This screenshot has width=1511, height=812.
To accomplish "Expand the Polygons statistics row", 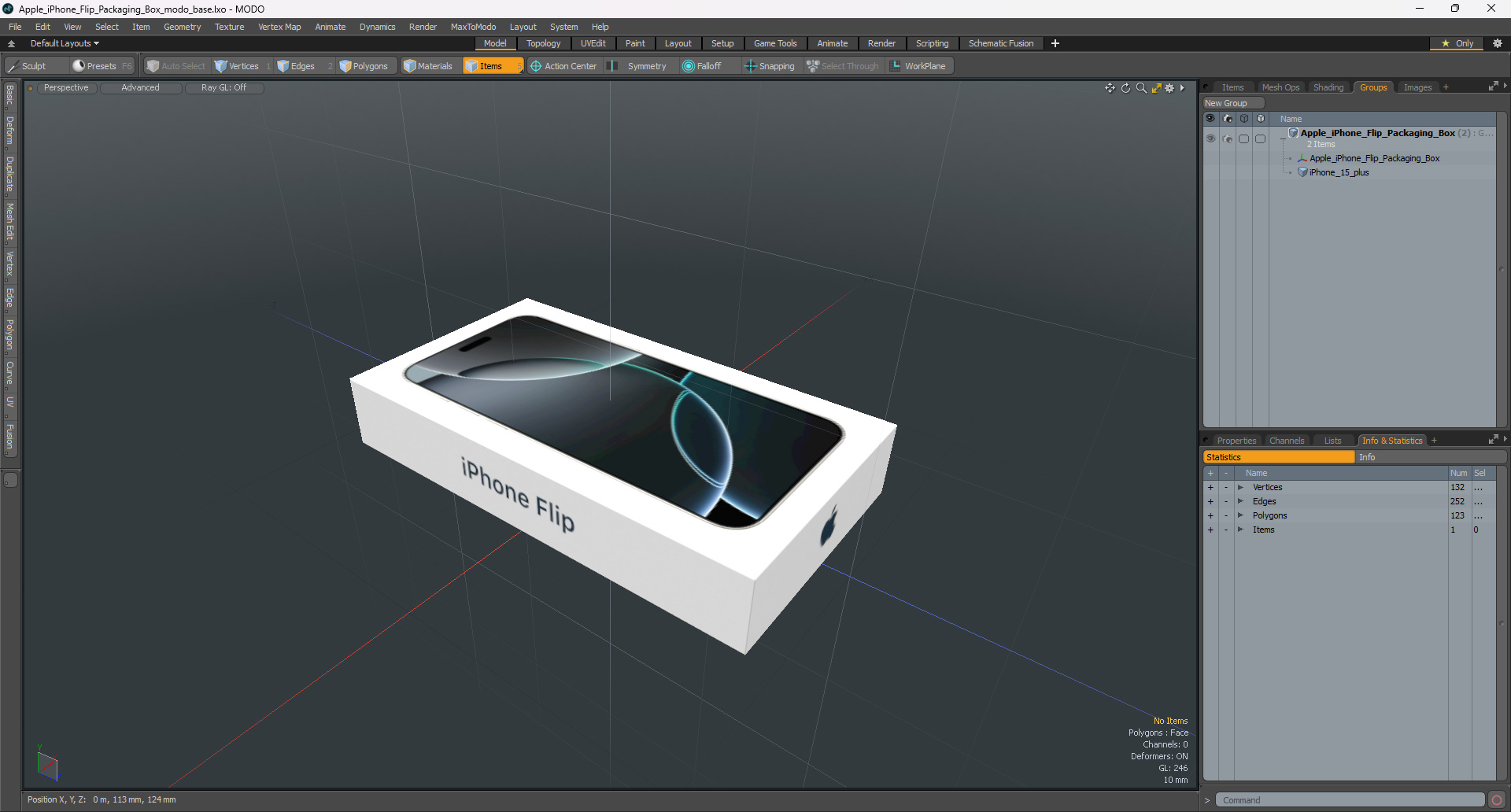I will click(1240, 516).
